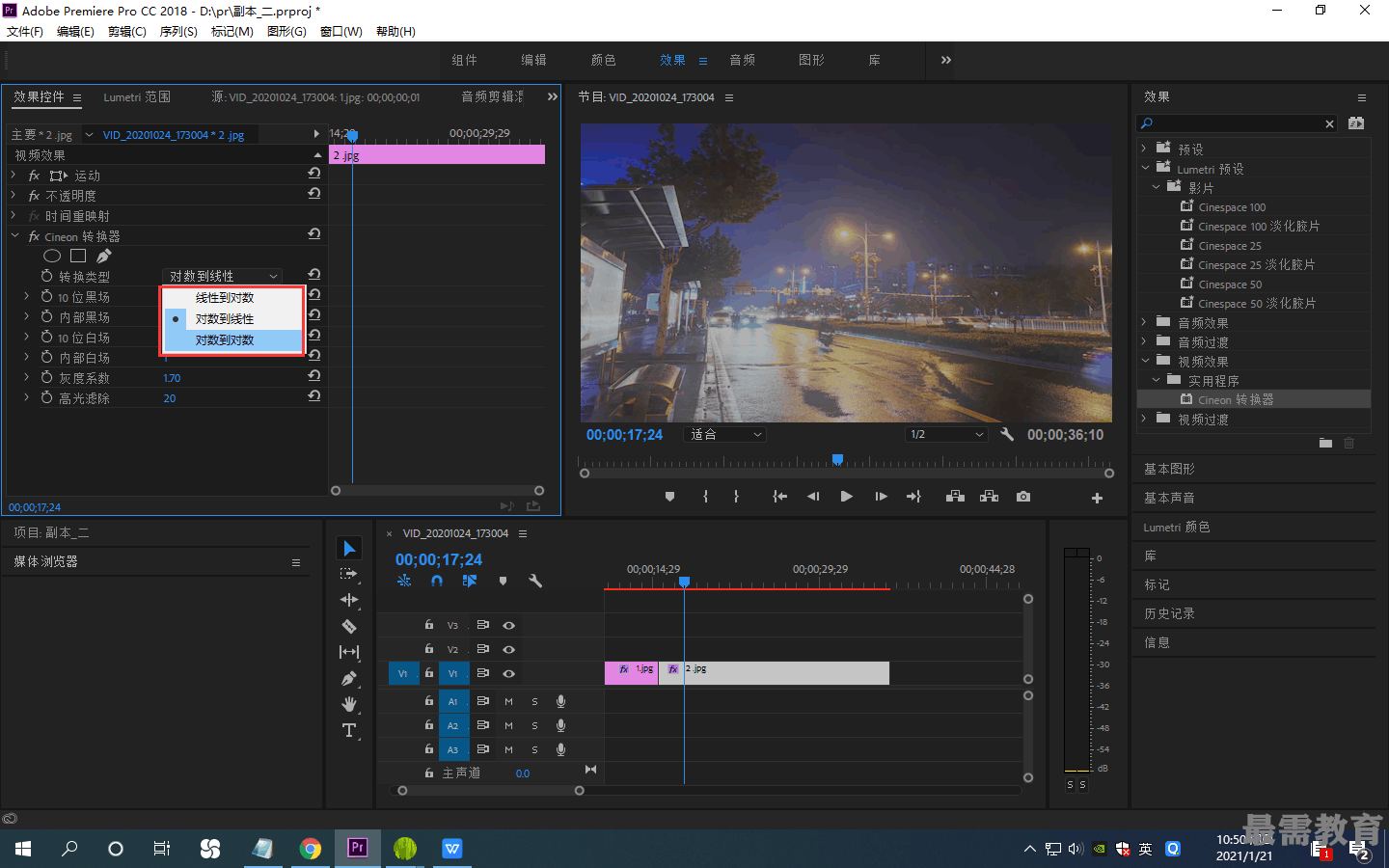Open the 1/2 playback resolution dropdown
1389x868 pixels.
(946, 434)
